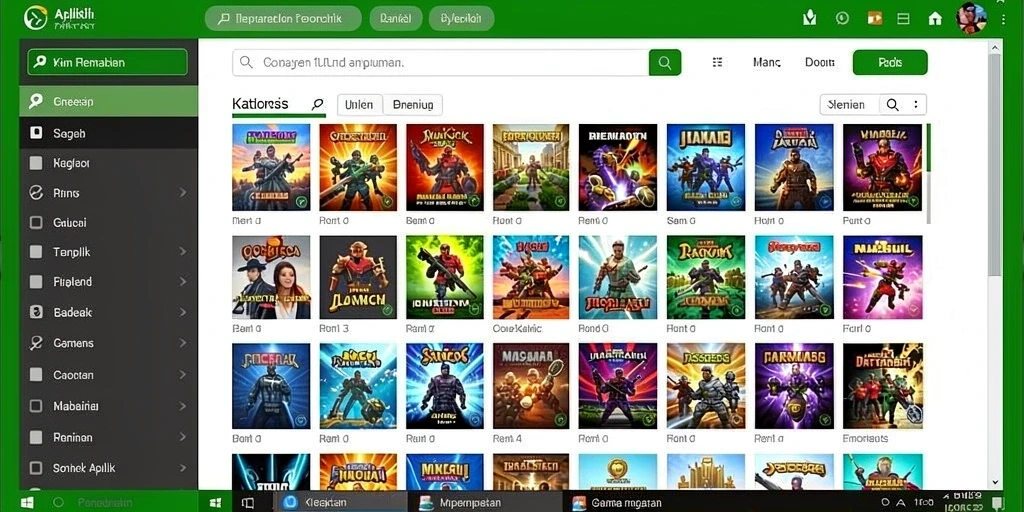Click the list view icon beside Manc
This screenshot has height=512, width=1024.
pos(717,63)
